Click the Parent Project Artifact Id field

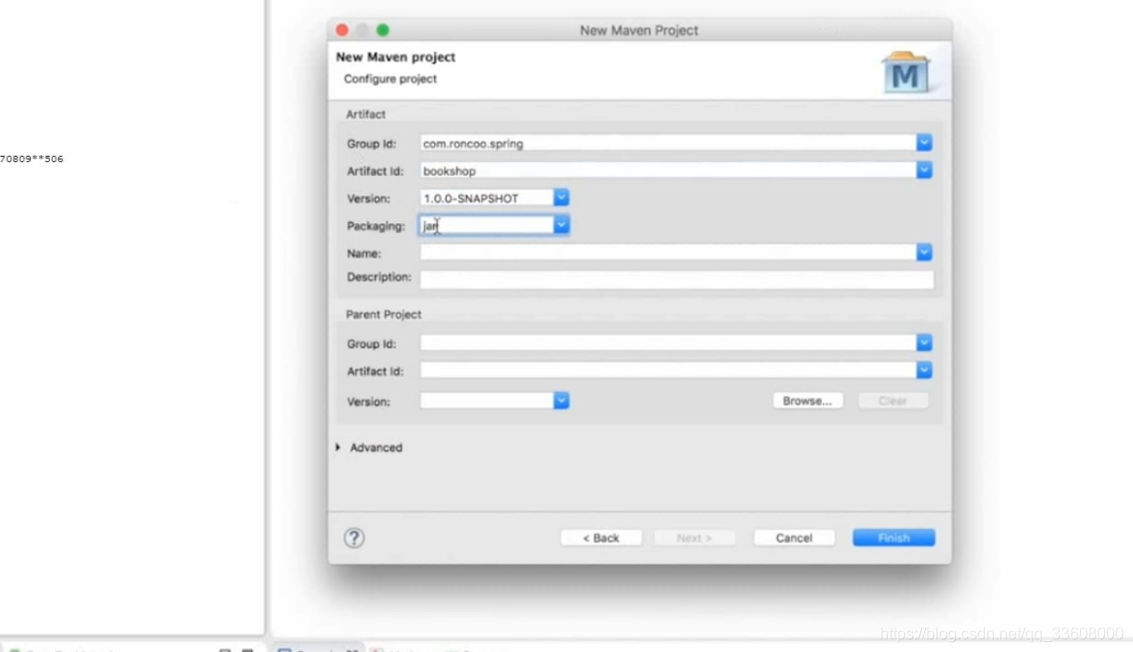[668, 370]
